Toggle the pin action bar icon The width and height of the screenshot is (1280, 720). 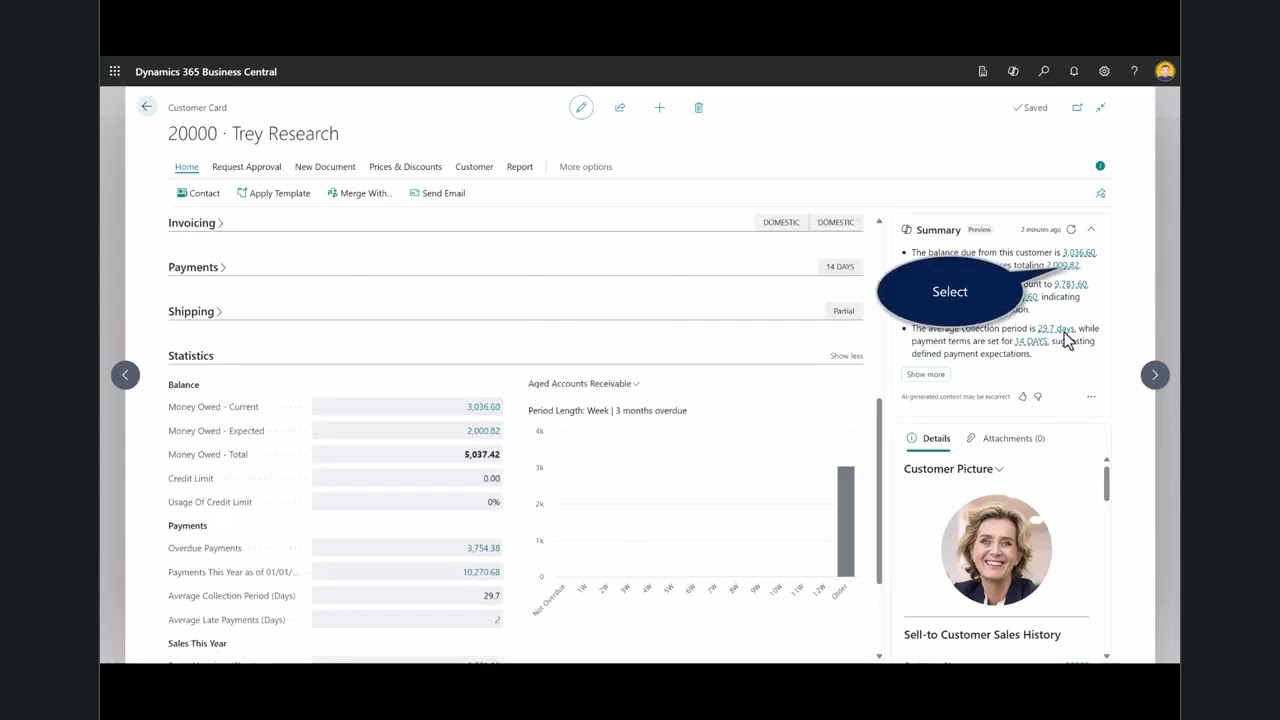[1101, 193]
